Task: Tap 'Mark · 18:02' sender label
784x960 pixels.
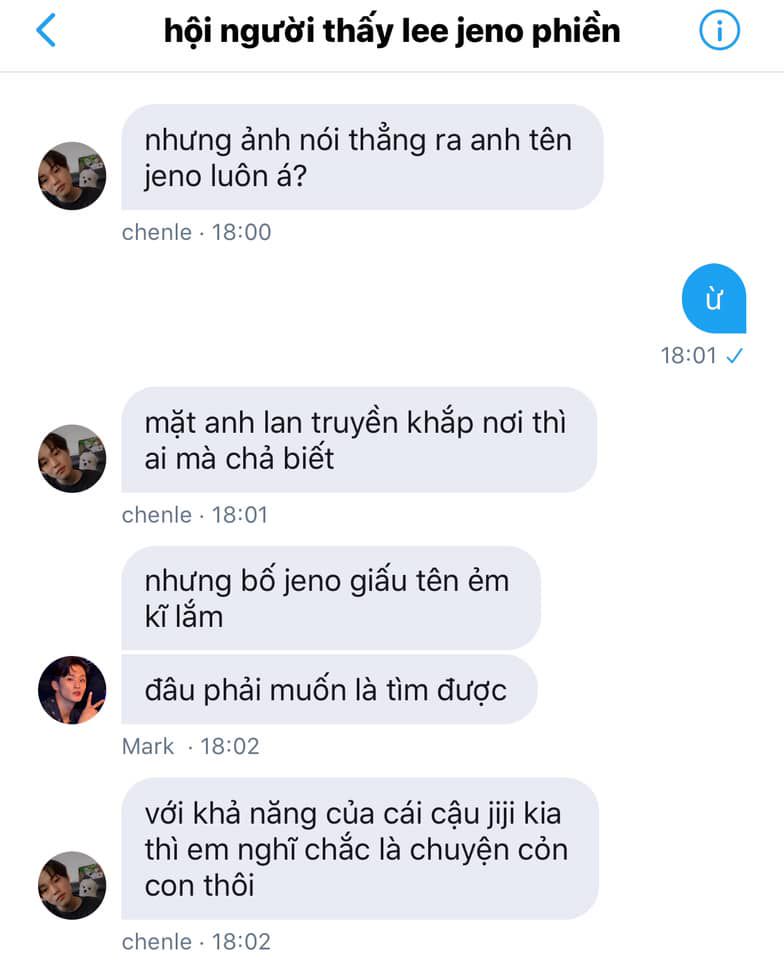Action: tap(190, 746)
